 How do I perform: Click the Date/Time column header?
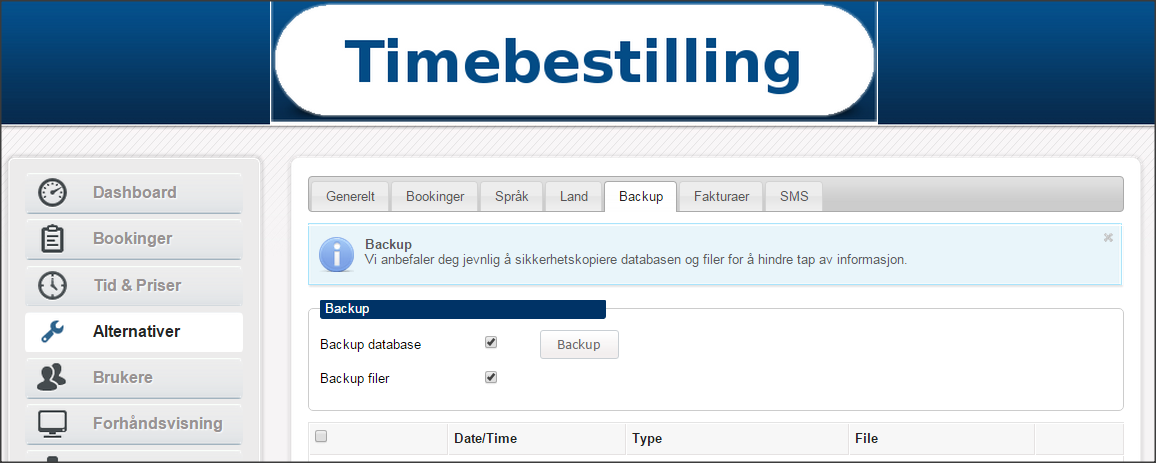pos(485,439)
